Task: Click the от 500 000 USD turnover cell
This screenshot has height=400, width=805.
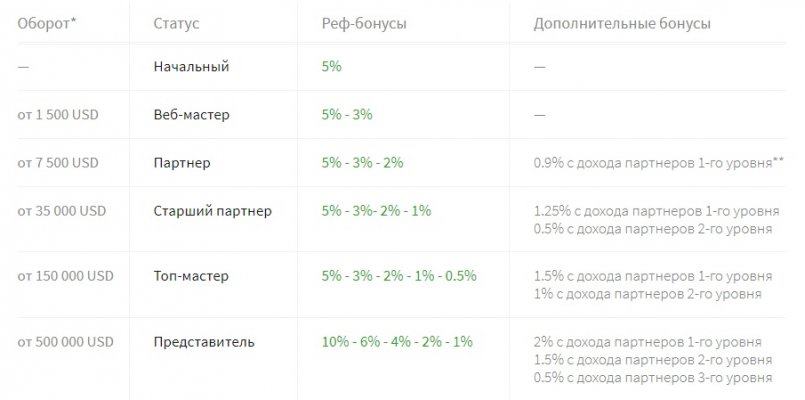Action: [x=65, y=342]
